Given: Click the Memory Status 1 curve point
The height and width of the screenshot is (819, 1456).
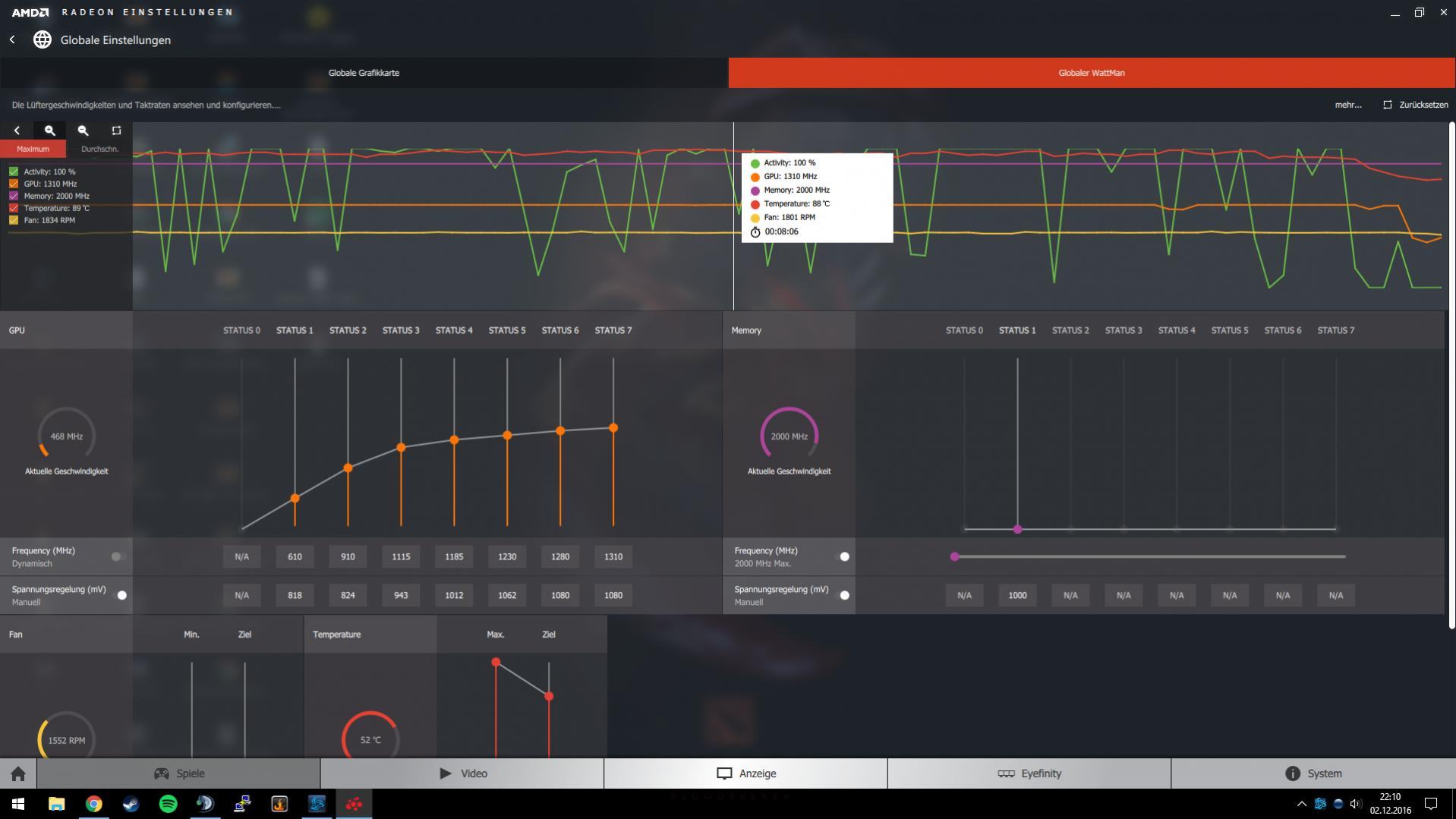Looking at the screenshot, I should tap(1017, 529).
